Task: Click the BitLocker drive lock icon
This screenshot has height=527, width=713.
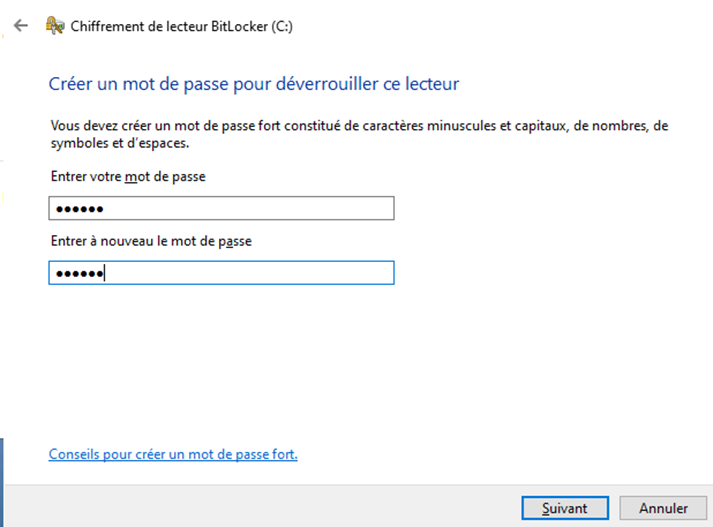Action: (55, 26)
